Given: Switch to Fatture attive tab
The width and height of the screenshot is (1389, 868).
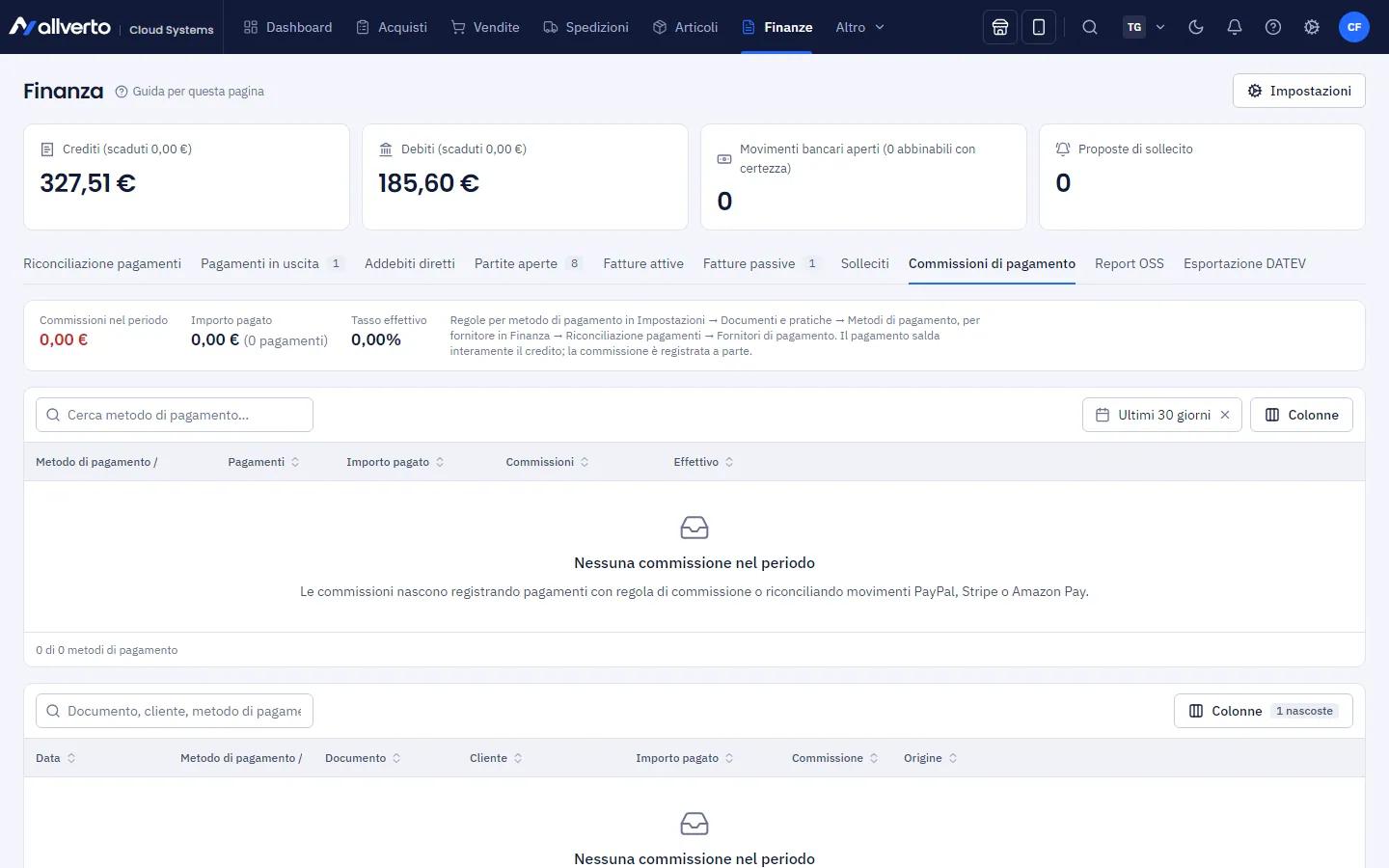Looking at the screenshot, I should (x=643, y=263).
